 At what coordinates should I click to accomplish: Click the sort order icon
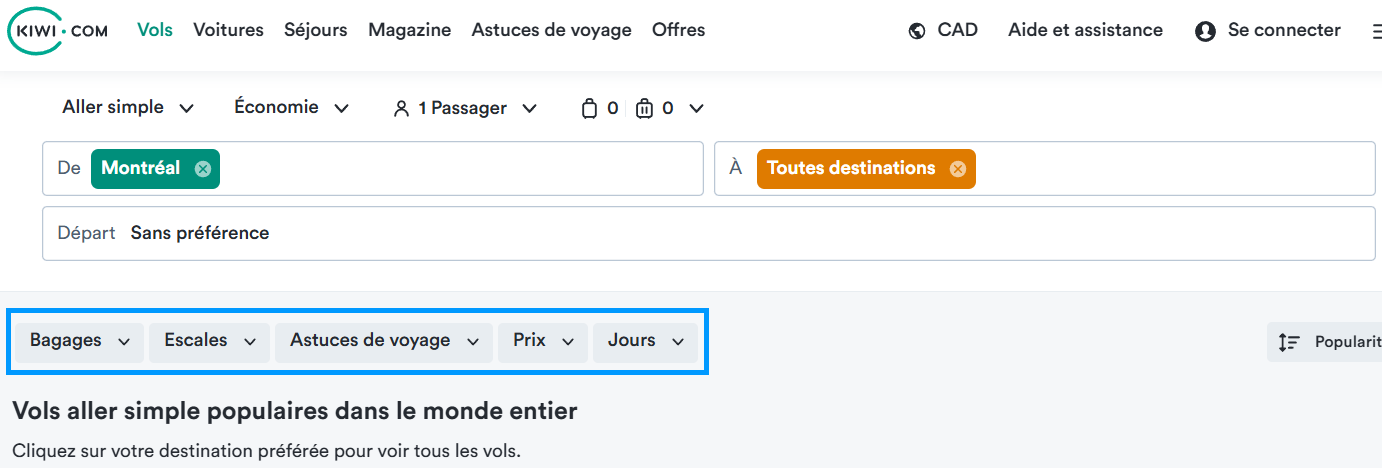tap(1289, 342)
